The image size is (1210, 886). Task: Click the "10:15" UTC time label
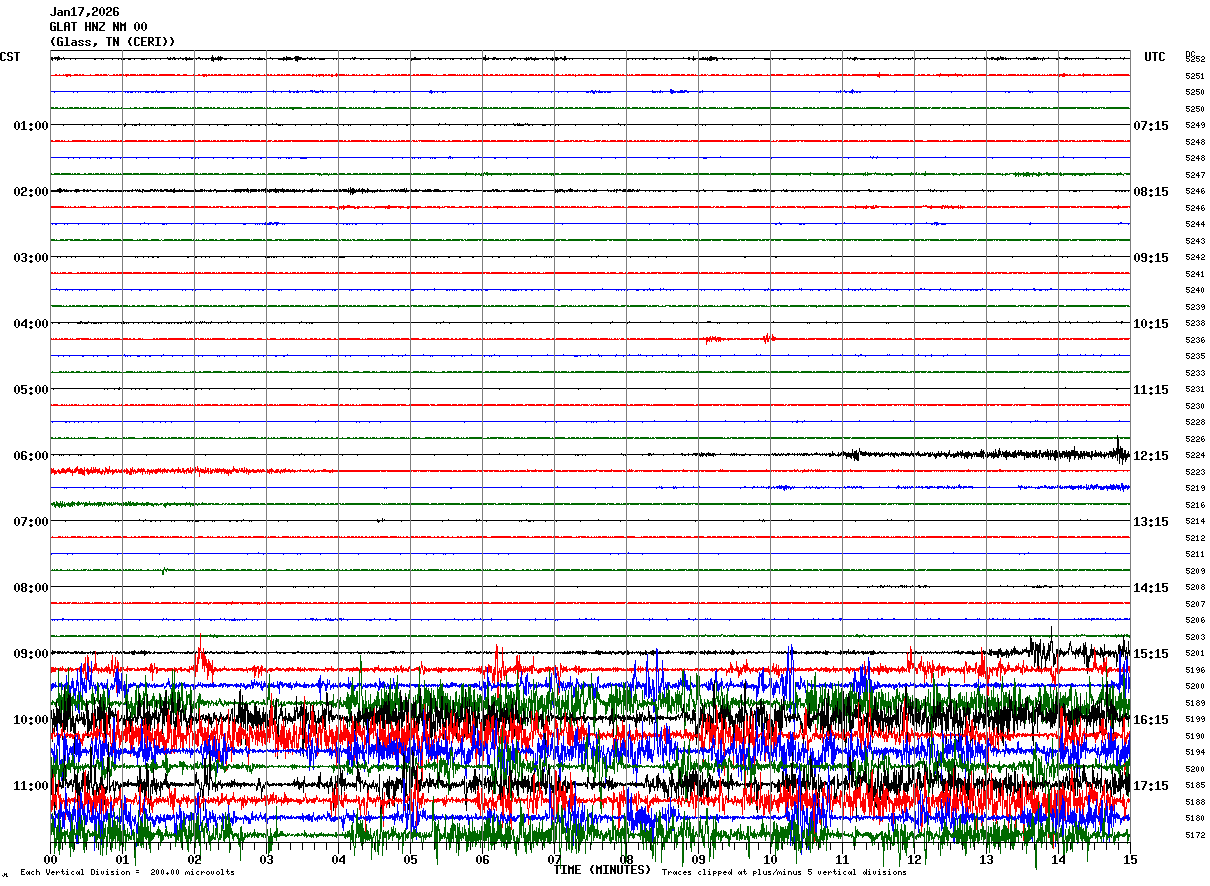point(1151,324)
